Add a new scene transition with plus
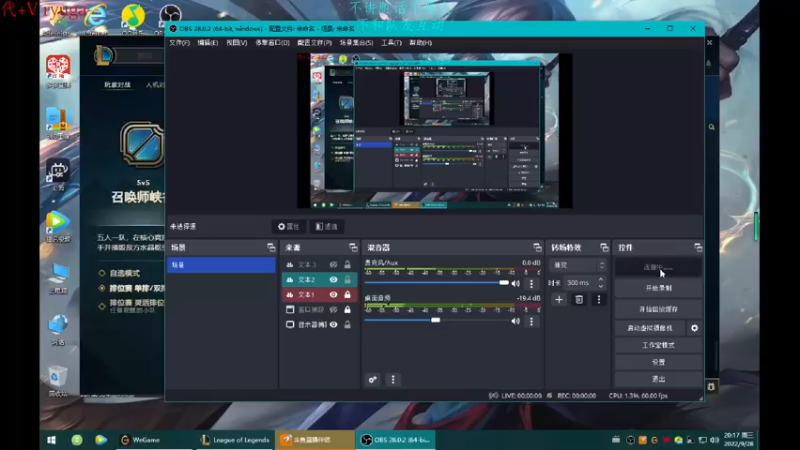Screen dimensions: 800x450 (x=559, y=299)
